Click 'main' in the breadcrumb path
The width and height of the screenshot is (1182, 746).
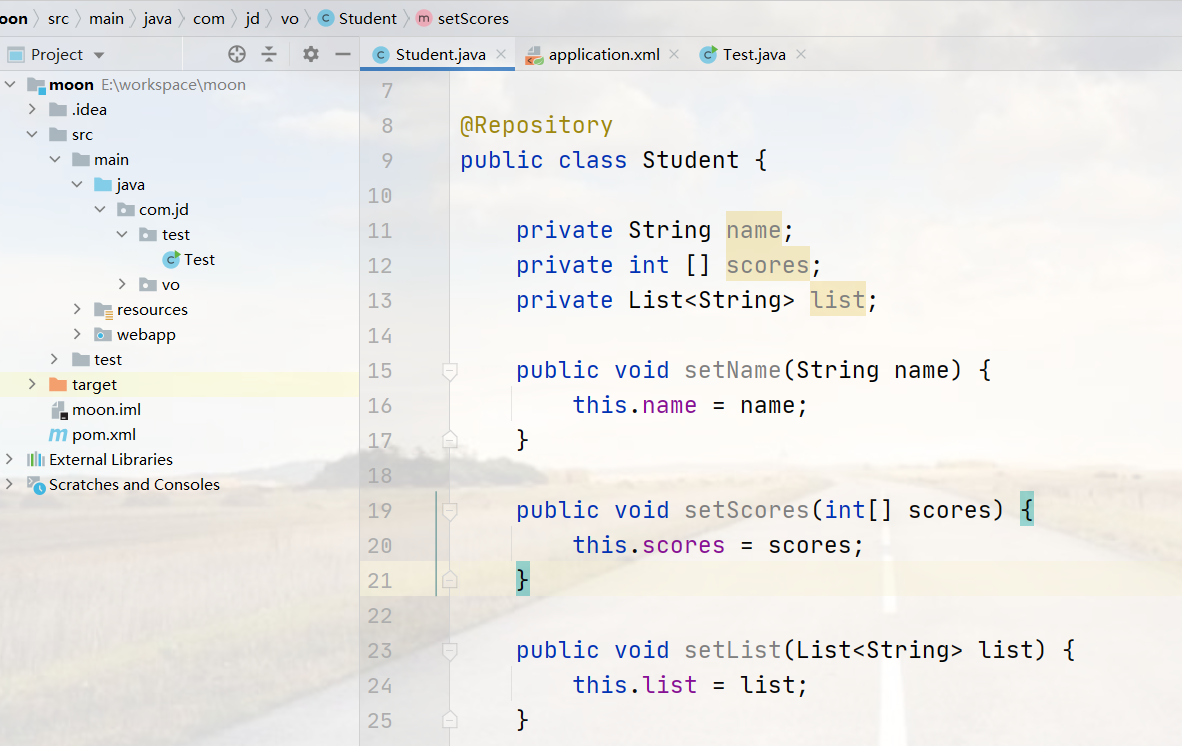click(x=106, y=18)
